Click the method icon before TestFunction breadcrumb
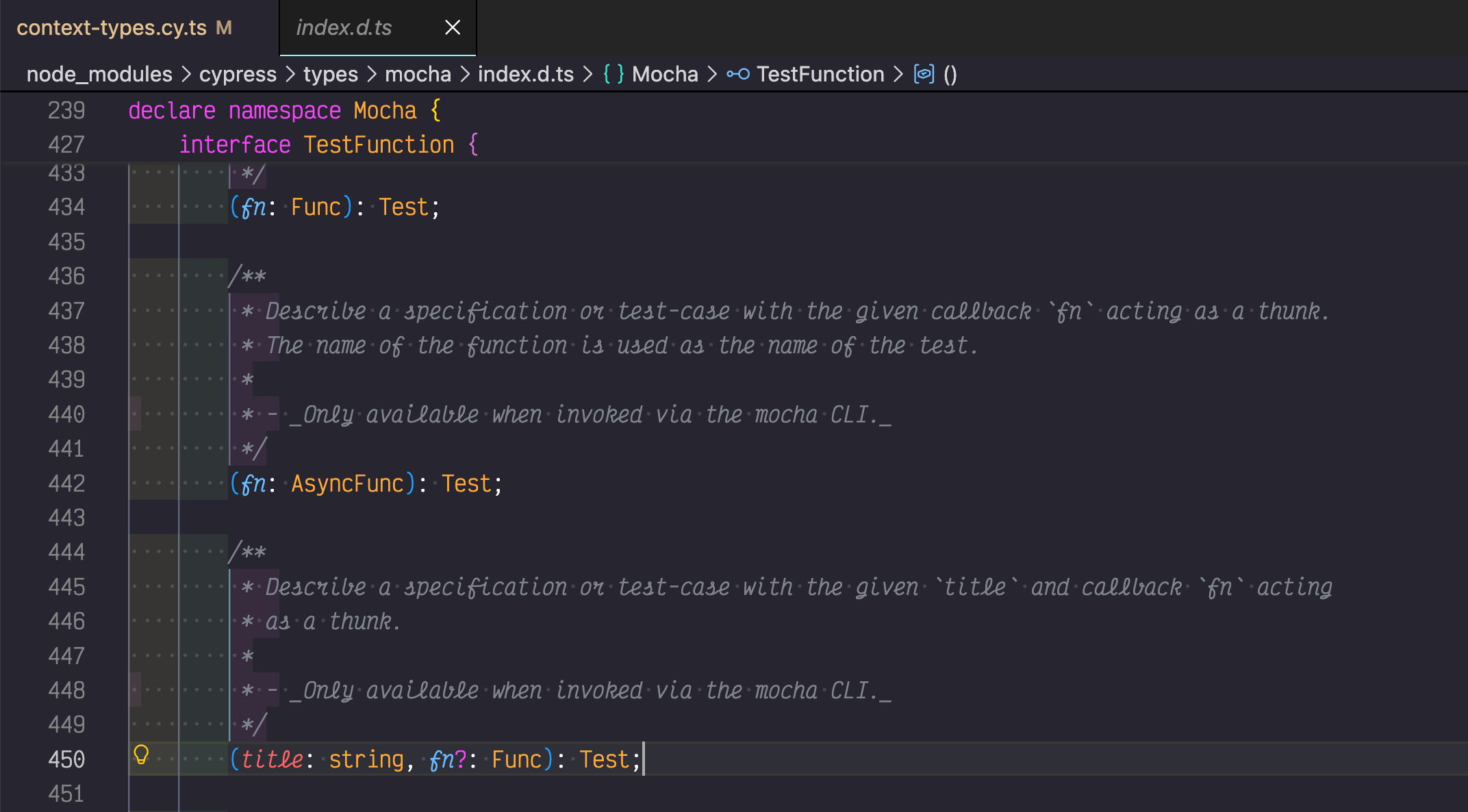 tap(739, 74)
